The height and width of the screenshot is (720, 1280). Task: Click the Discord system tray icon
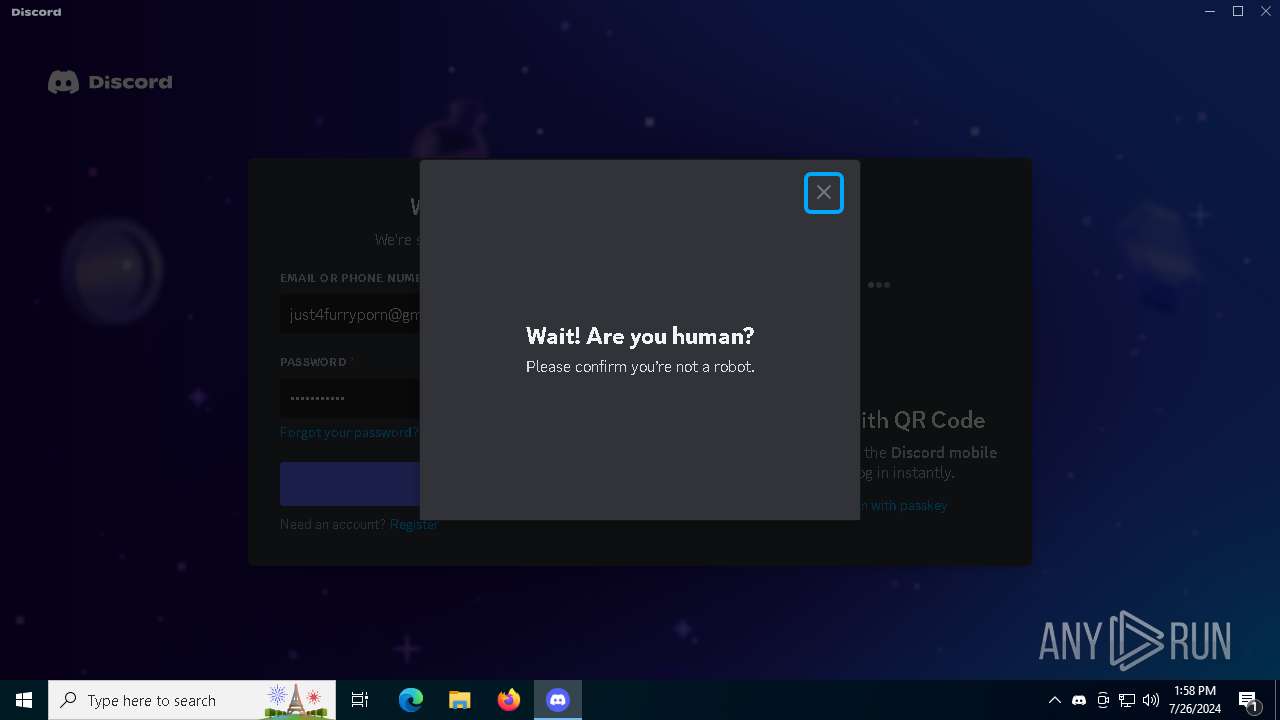tap(1079, 700)
